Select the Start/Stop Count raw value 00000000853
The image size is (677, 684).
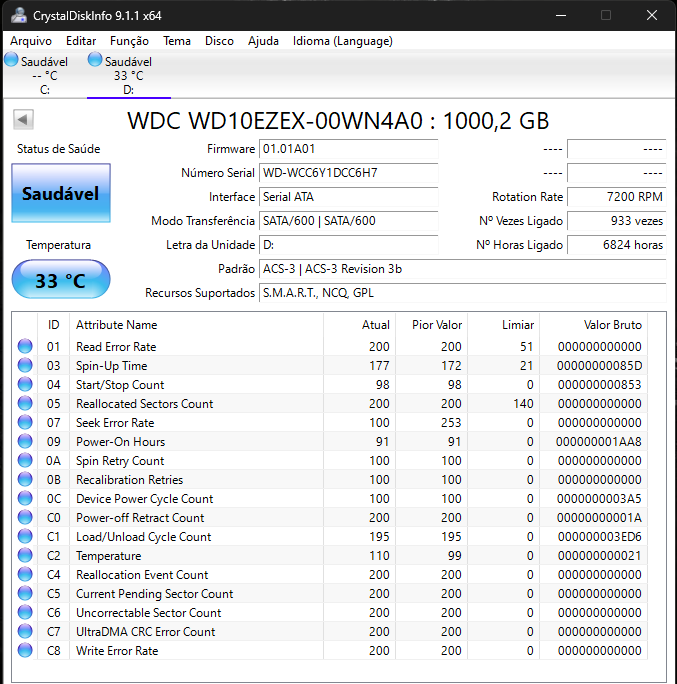click(x=600, y=385)
